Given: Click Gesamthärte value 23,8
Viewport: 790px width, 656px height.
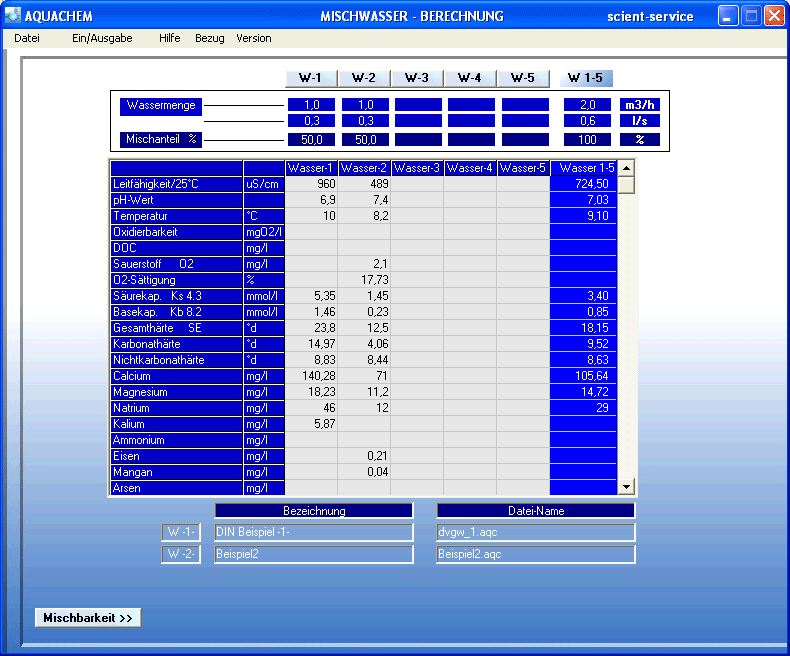Looking at the screenshot, I should point(311,328).
